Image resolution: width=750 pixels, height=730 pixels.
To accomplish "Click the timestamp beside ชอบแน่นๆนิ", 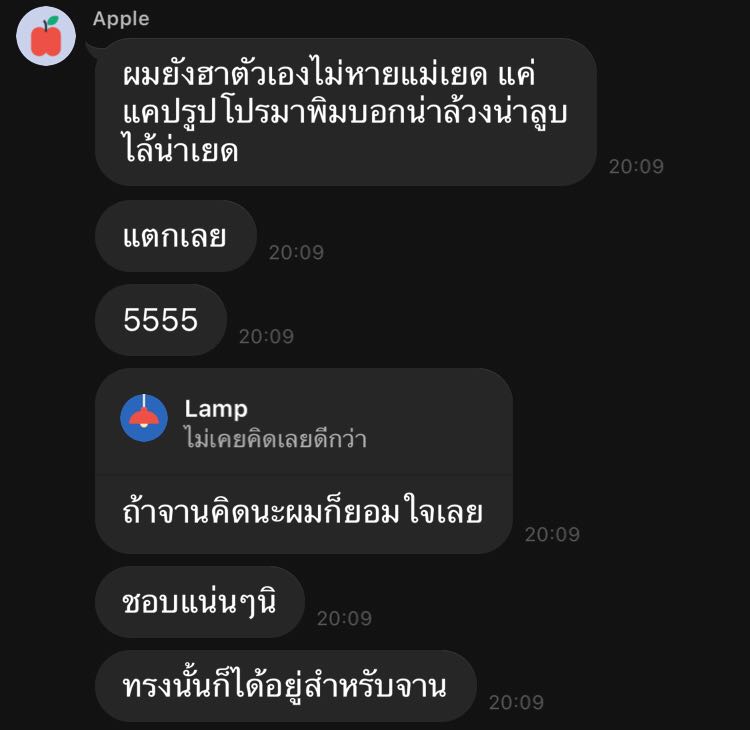I will (344, 619).
